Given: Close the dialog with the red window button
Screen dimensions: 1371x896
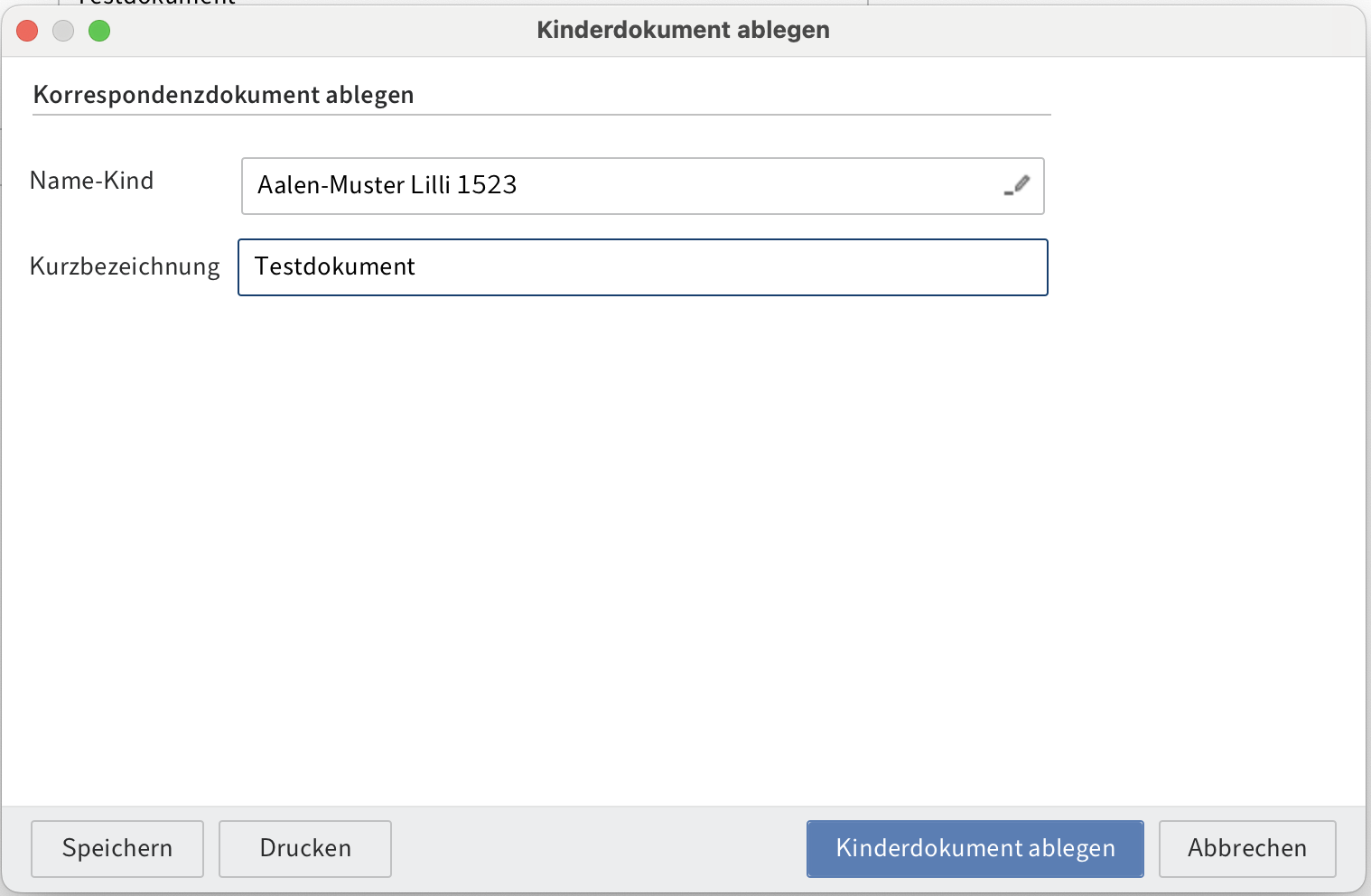Looking at the screenshot, I should click(x=27, y=31).
